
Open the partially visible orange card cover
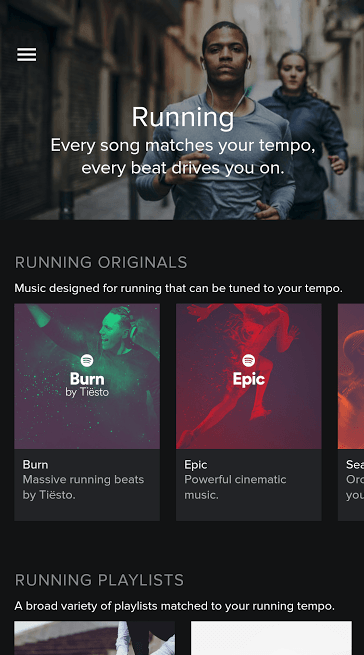[351, 376]
